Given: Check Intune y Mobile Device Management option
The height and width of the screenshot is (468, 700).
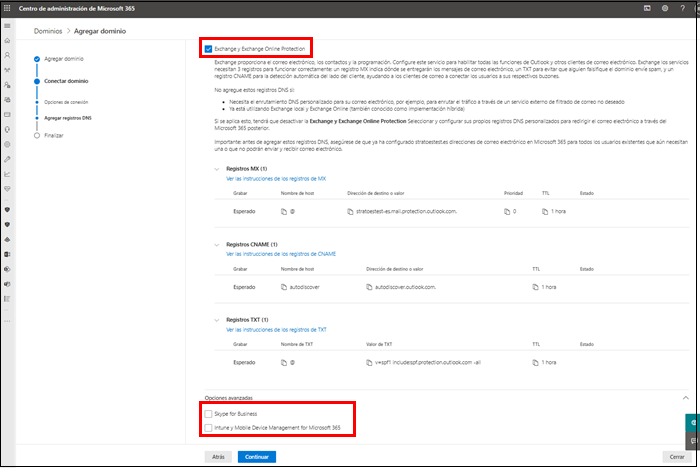Looking at the screenshot, I should (x=208, y=428).
